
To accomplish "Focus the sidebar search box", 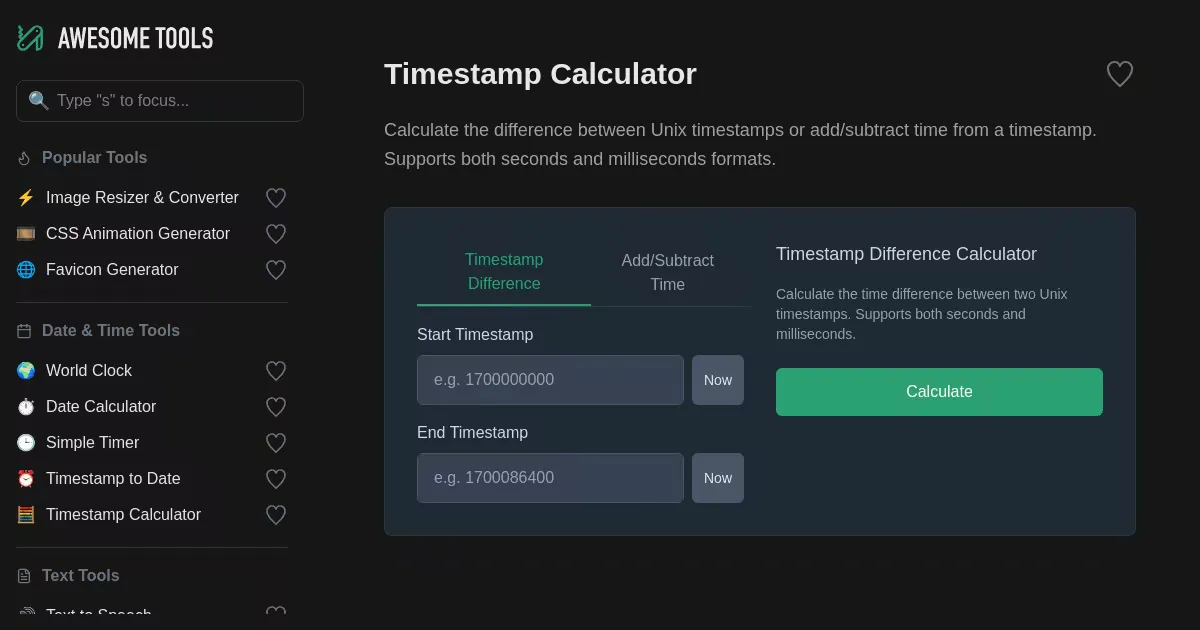I will coord(170,101).
